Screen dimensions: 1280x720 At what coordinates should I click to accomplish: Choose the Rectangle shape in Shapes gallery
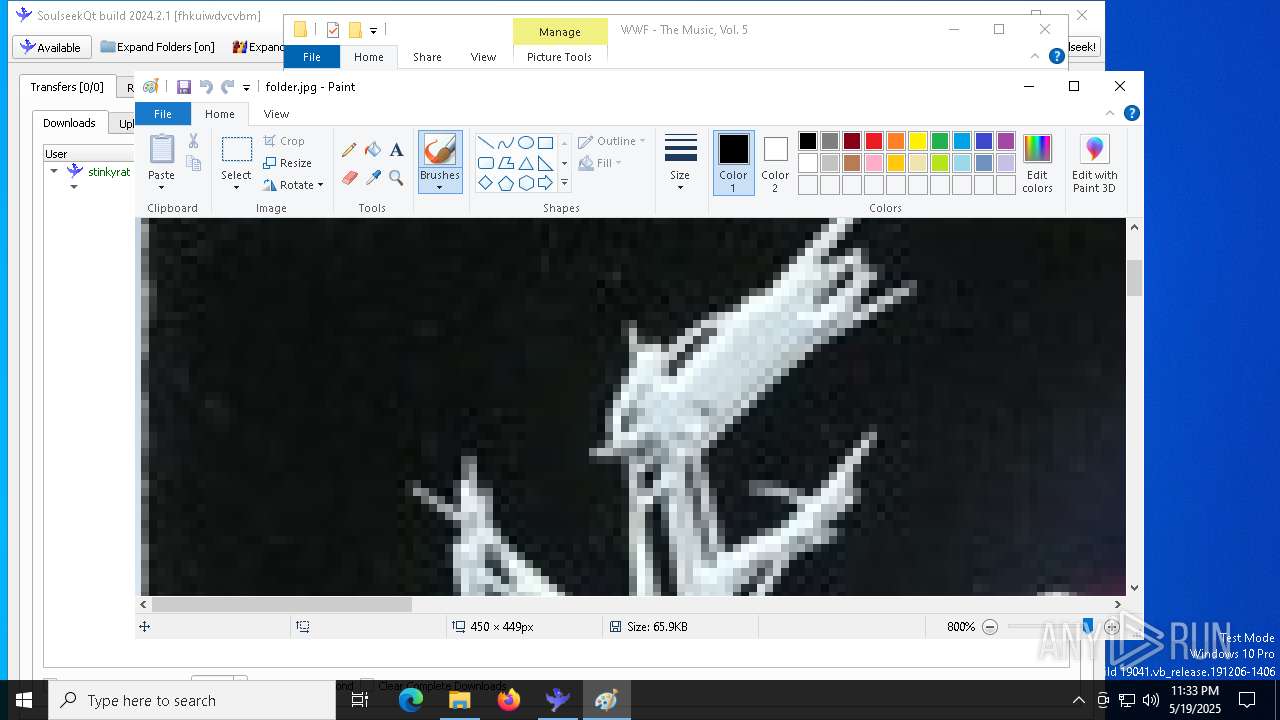click(x=545, y=143)
